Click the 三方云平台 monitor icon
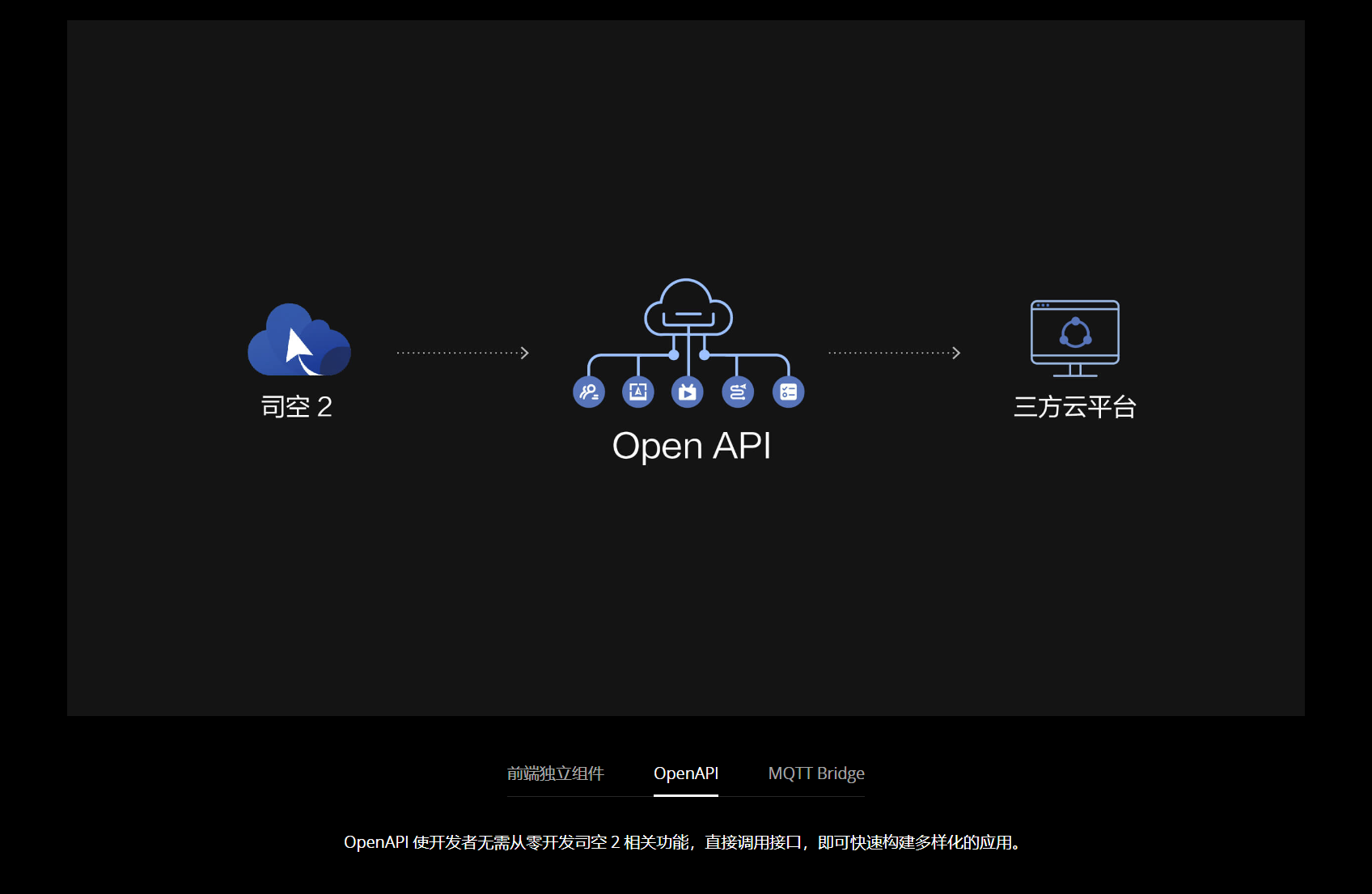 tap(1075, 338)
